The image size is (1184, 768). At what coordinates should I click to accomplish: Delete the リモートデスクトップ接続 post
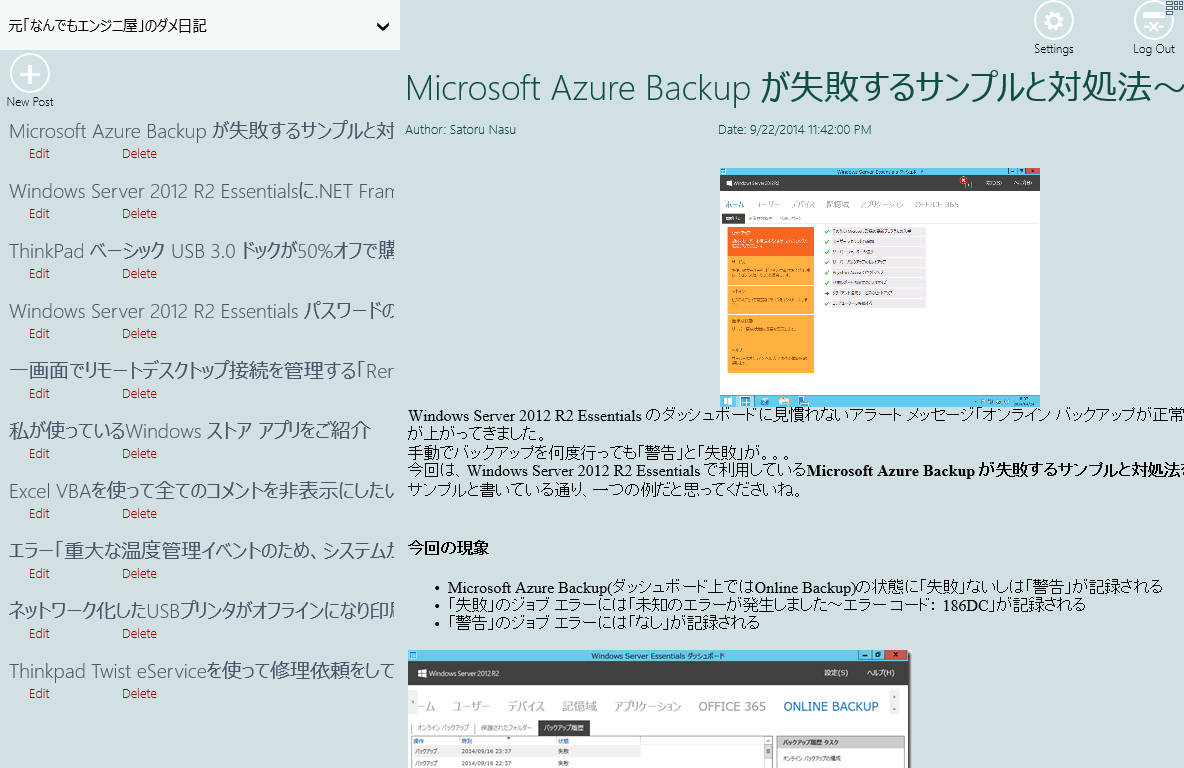[140, 393]
